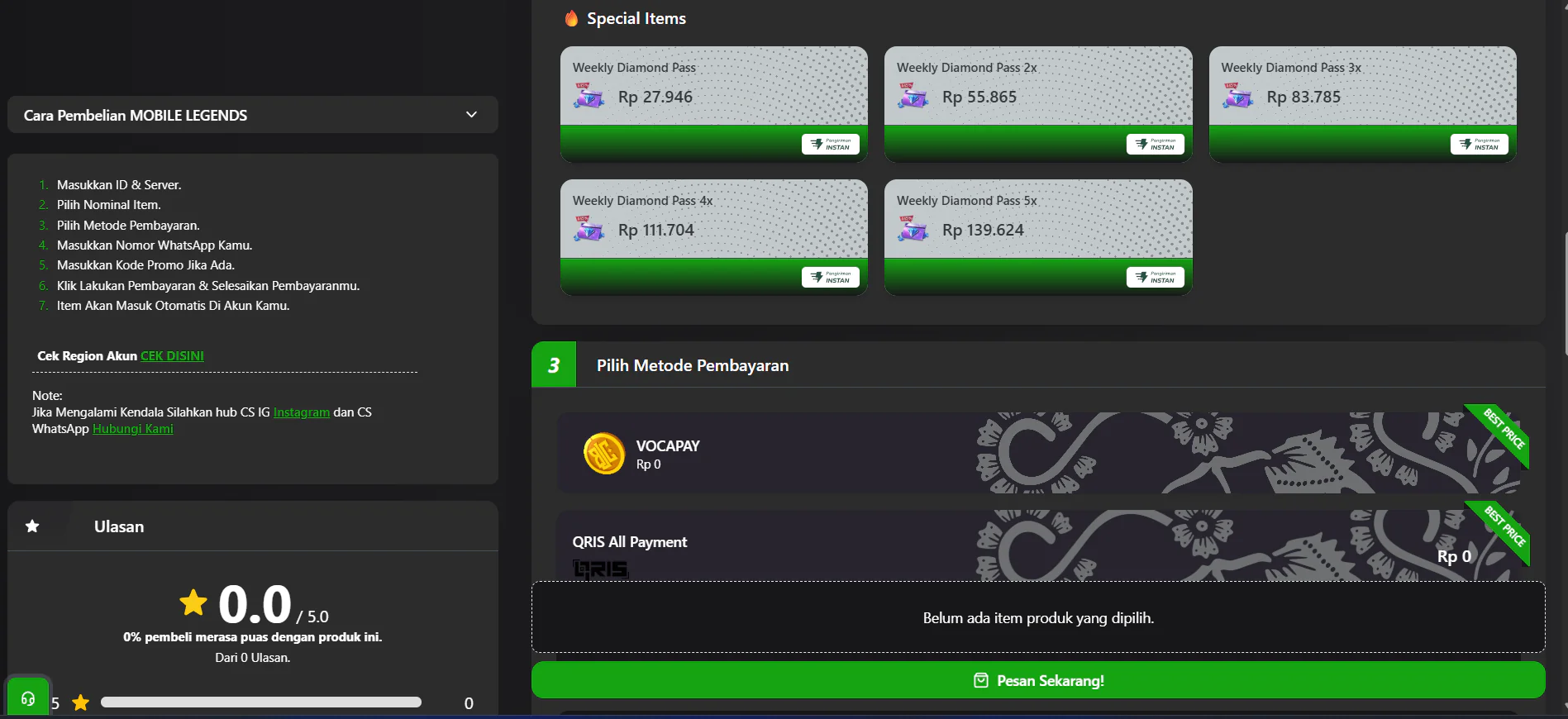The width and height of the screenshot is (1568, 719).
Task: Click the price Rp 83.785
Action: (x=1303, y=97)
